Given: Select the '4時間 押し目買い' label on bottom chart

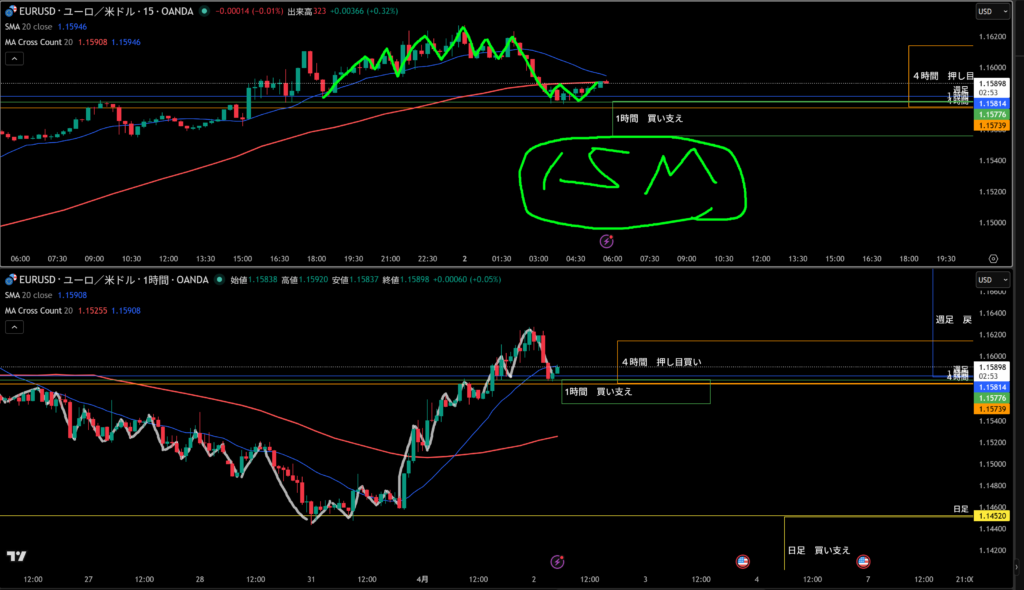Looking at the screenshot, I should pos(661,361).
